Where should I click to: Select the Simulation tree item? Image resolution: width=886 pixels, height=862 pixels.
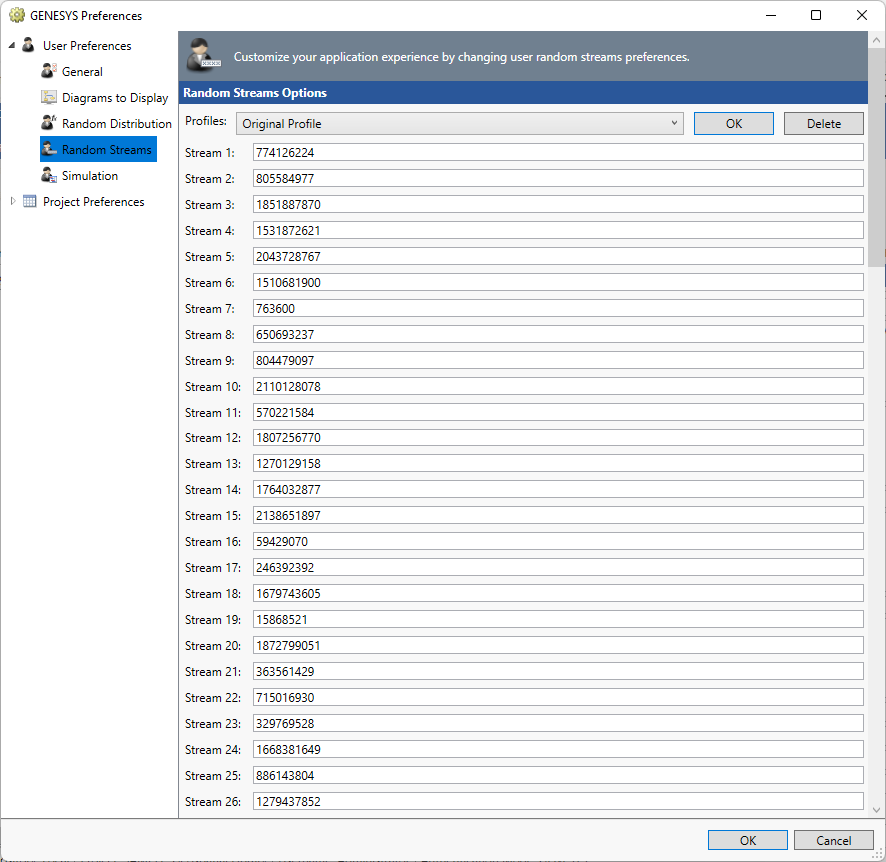tap(90, 176)
